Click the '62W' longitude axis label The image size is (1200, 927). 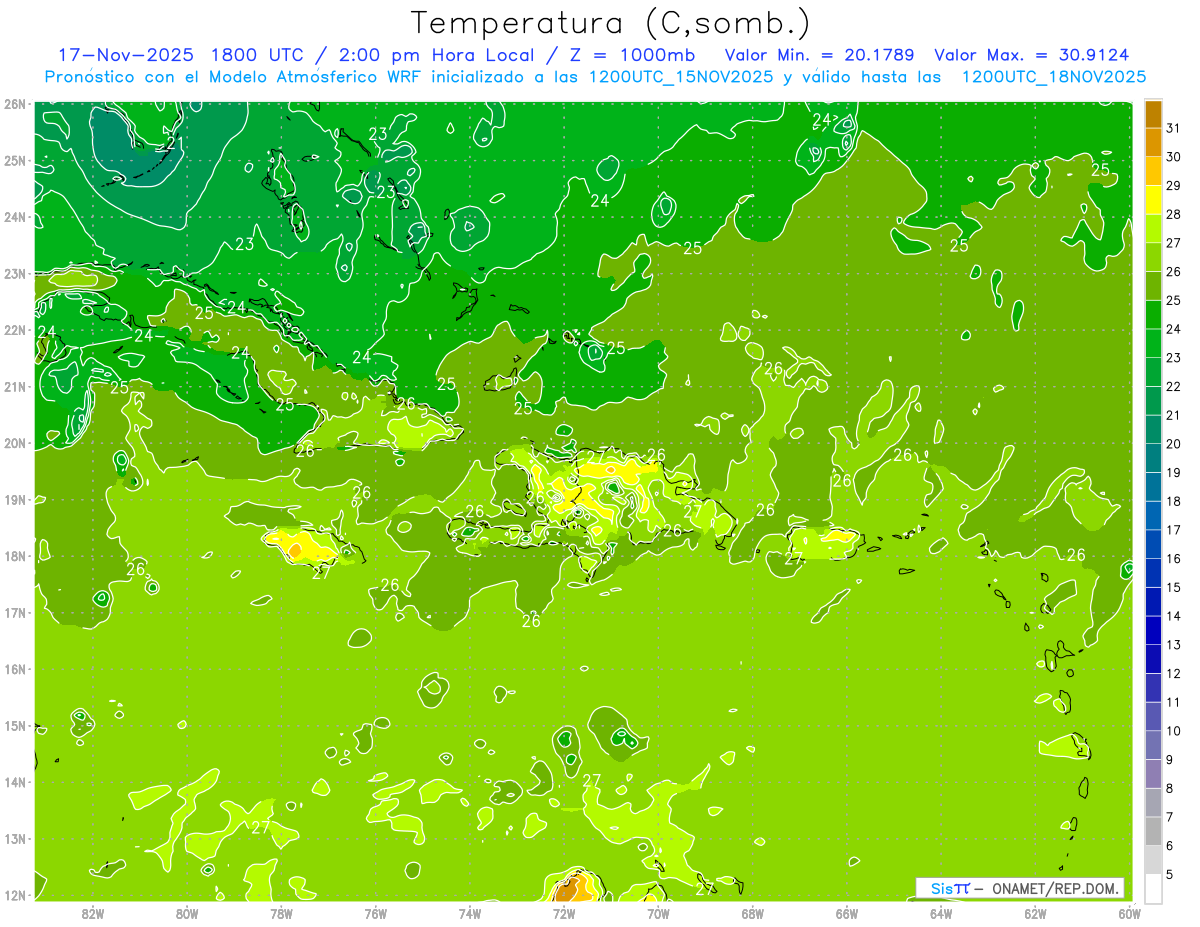pyautogui.click(x=1035, y=913)
